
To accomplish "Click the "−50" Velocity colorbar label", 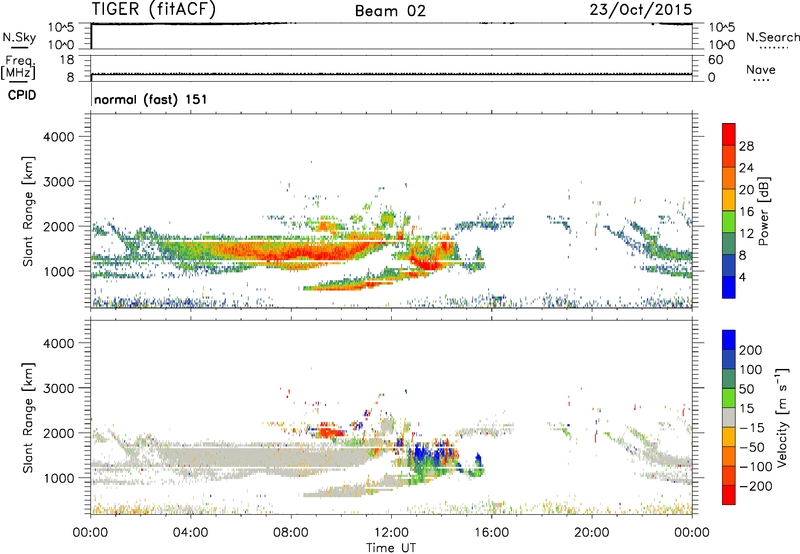I will pos(752,447).
